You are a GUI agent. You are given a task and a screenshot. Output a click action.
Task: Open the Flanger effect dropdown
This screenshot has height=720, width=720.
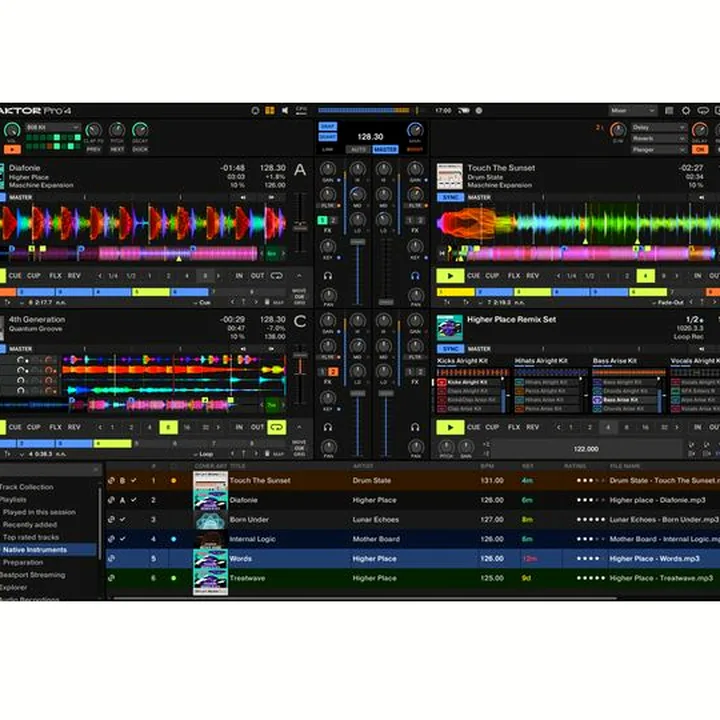coord(658,149)
